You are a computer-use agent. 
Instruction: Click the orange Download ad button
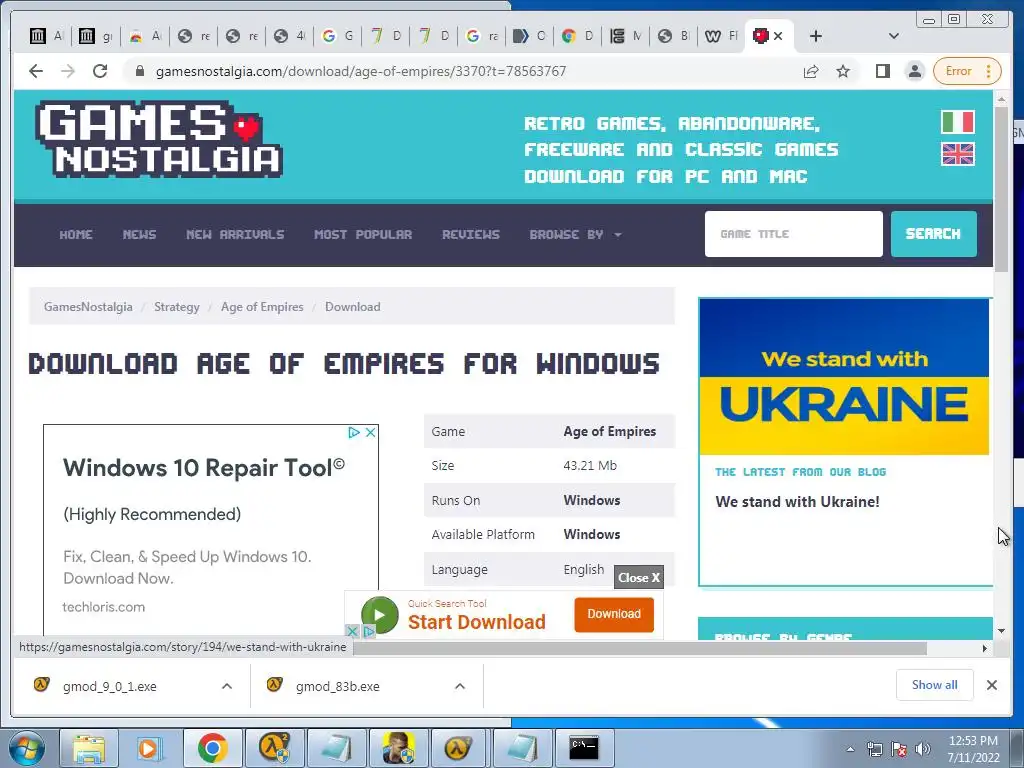pos(614,614)
